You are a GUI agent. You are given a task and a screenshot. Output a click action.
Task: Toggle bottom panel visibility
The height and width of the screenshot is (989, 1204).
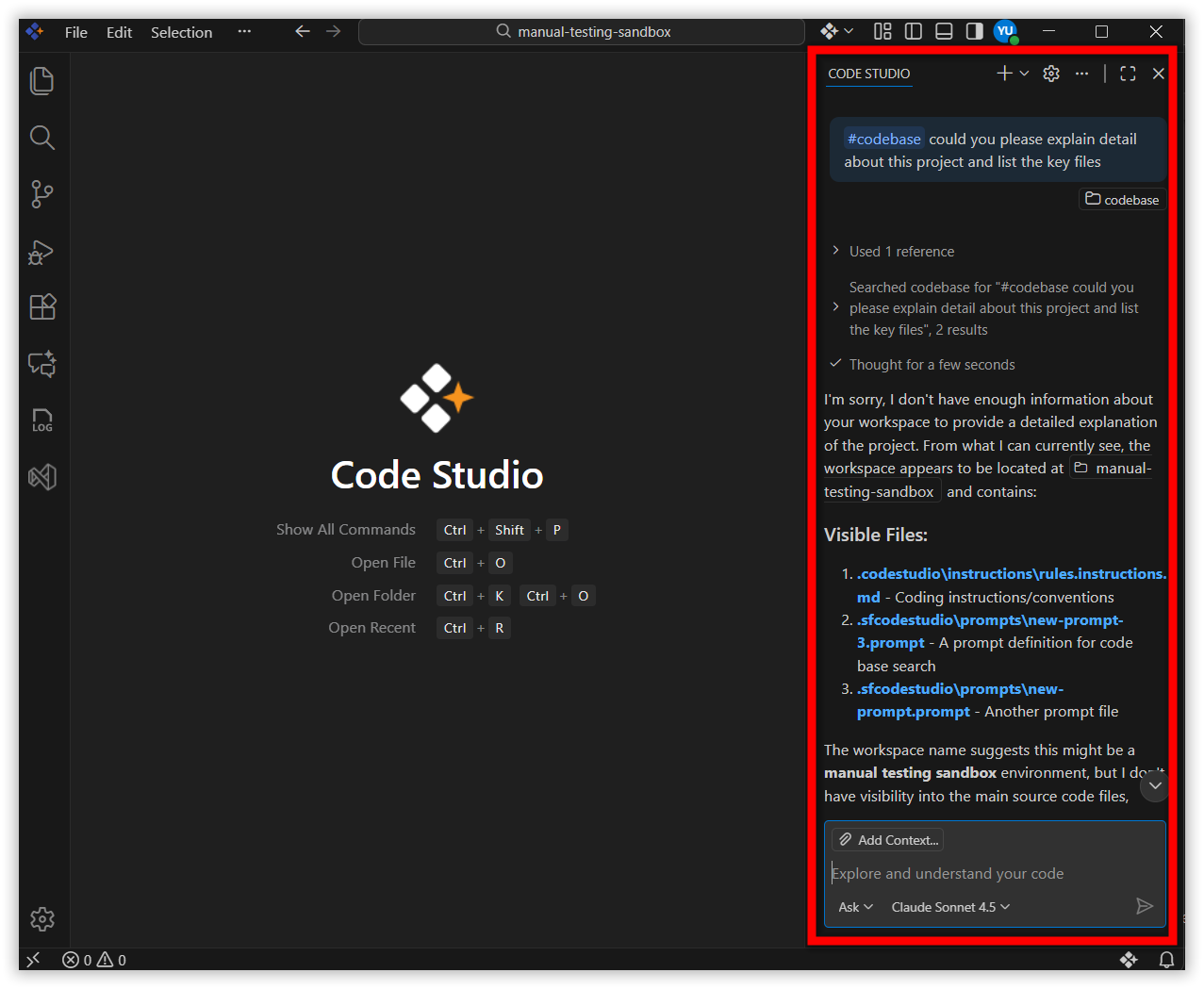(944, 31)
